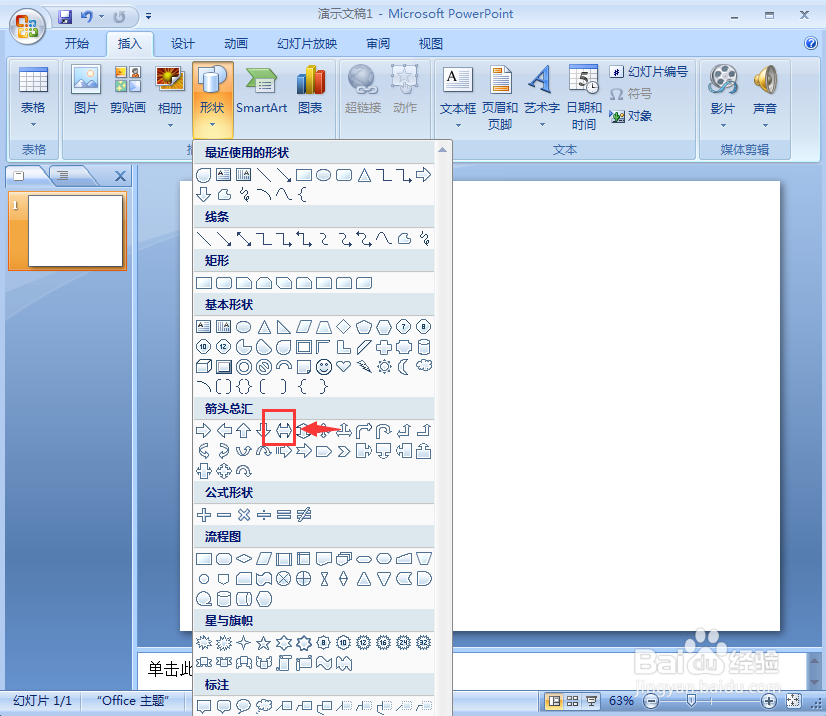Switch to the 设计 tab

(183, 44)
